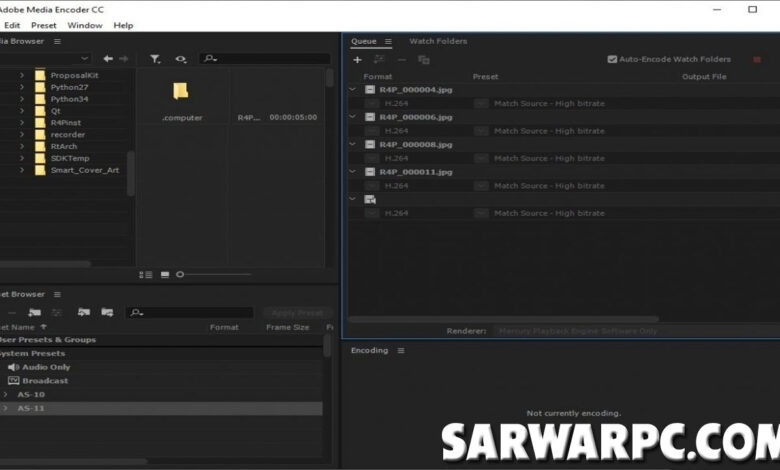Open the Window menu
The height and width of the screenshot is (470, 780).
coord(85,25)
